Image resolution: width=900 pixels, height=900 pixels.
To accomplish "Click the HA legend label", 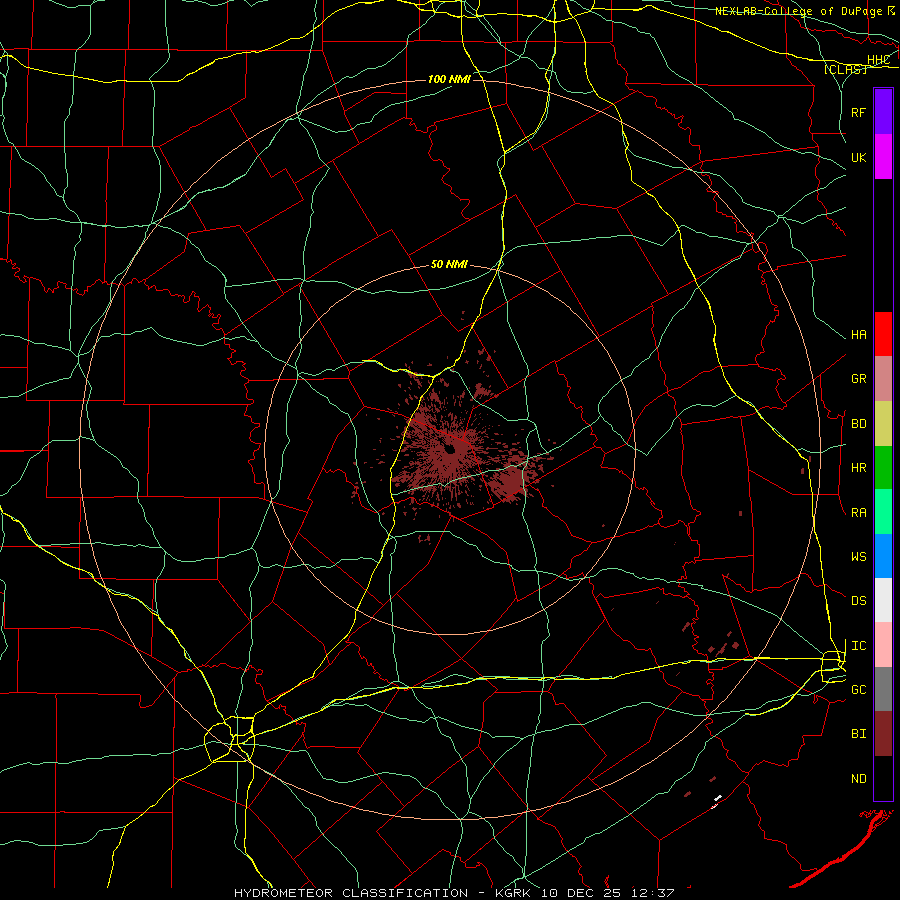I will coord(859,335).
